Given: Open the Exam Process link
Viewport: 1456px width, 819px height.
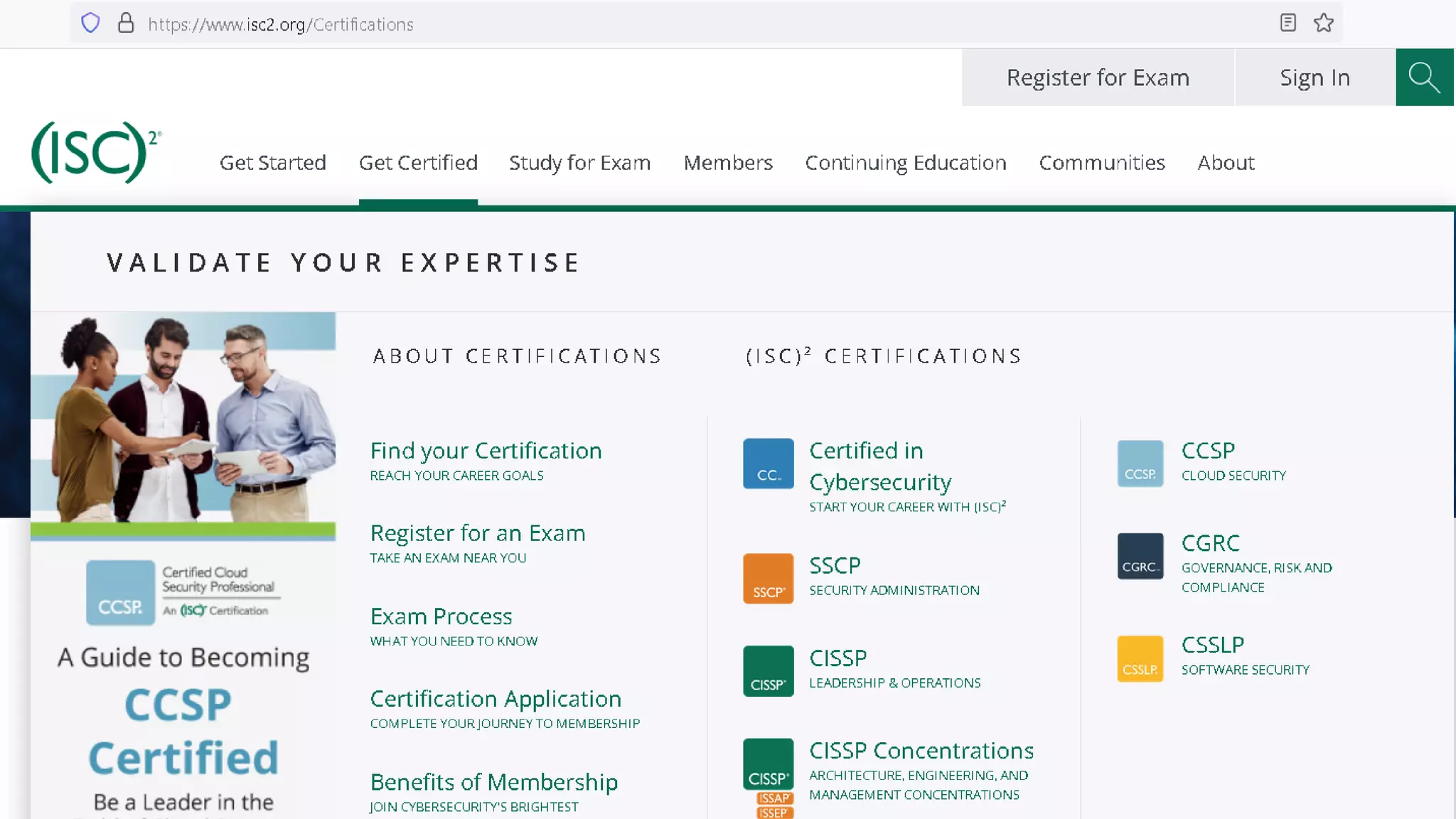Looking at the screenshot, I should tap(441, 616).
